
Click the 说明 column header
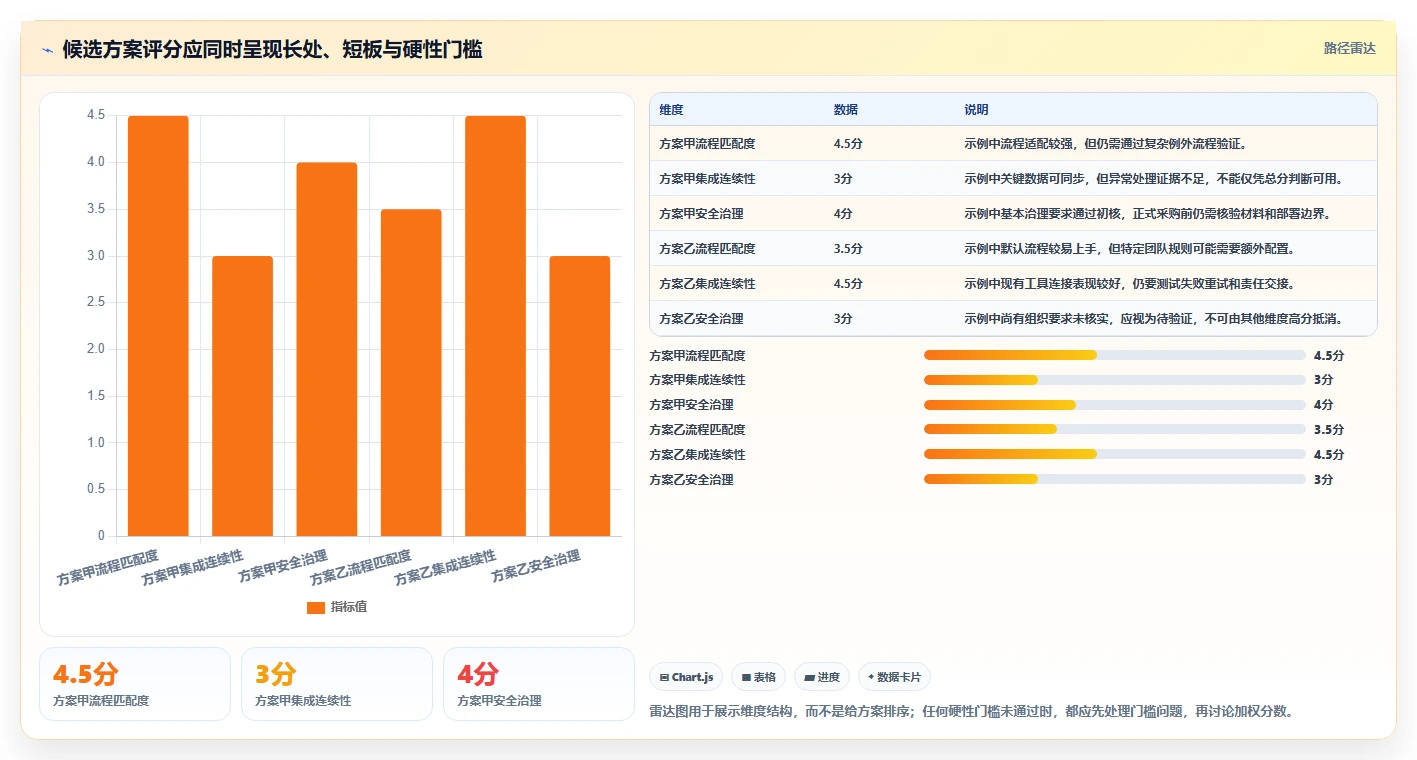coord(976,109)
